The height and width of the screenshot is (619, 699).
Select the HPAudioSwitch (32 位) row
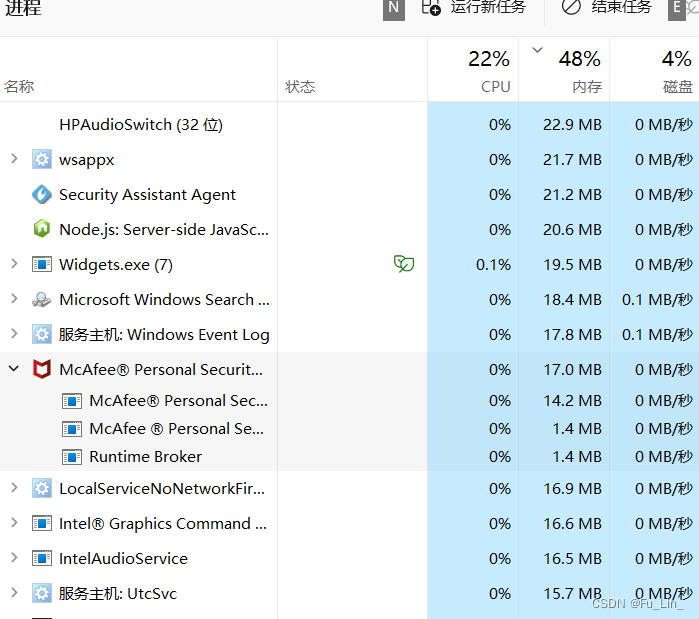tap(350, 125)
